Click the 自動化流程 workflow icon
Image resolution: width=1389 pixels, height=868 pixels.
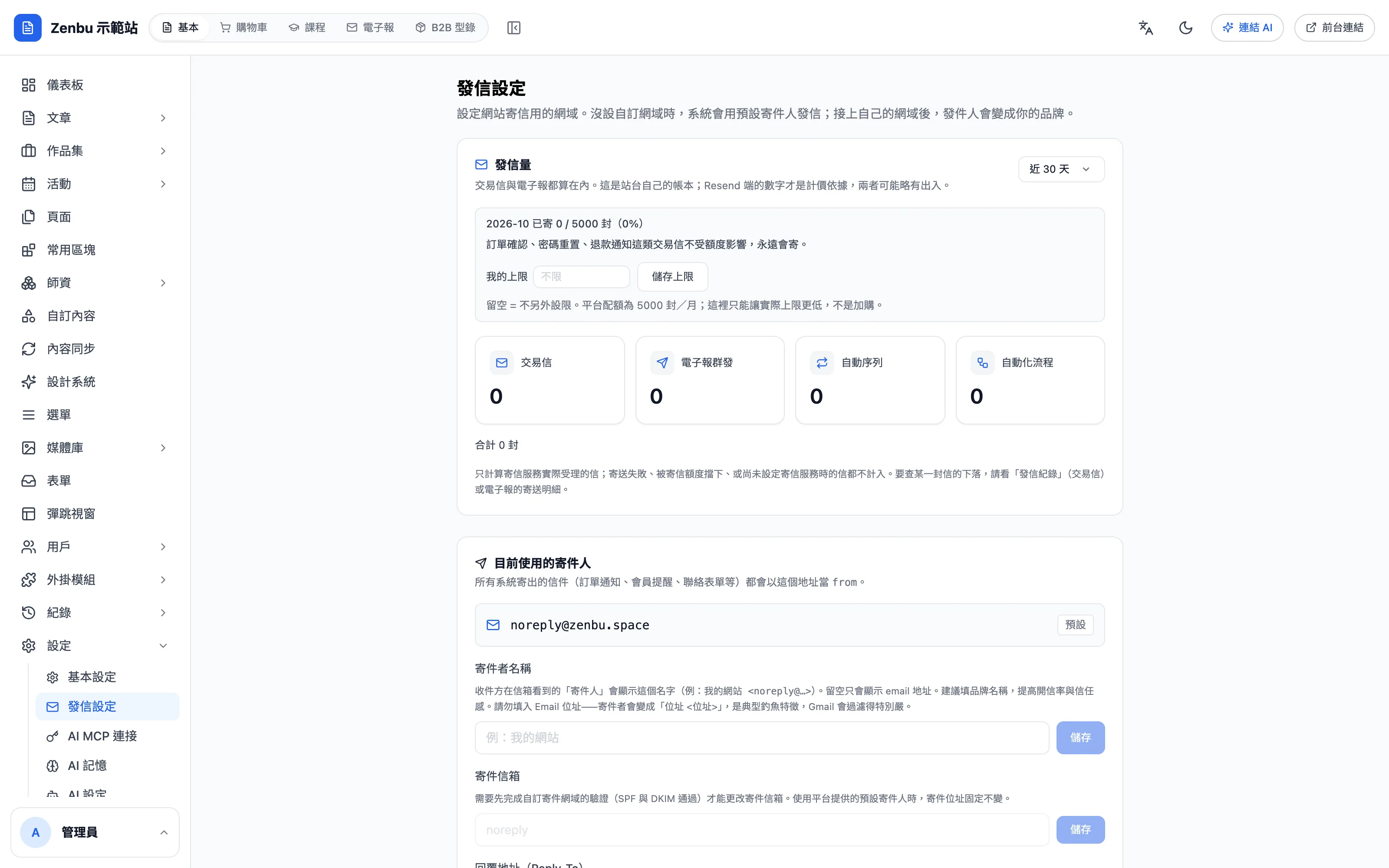click(x=983, y=363)
